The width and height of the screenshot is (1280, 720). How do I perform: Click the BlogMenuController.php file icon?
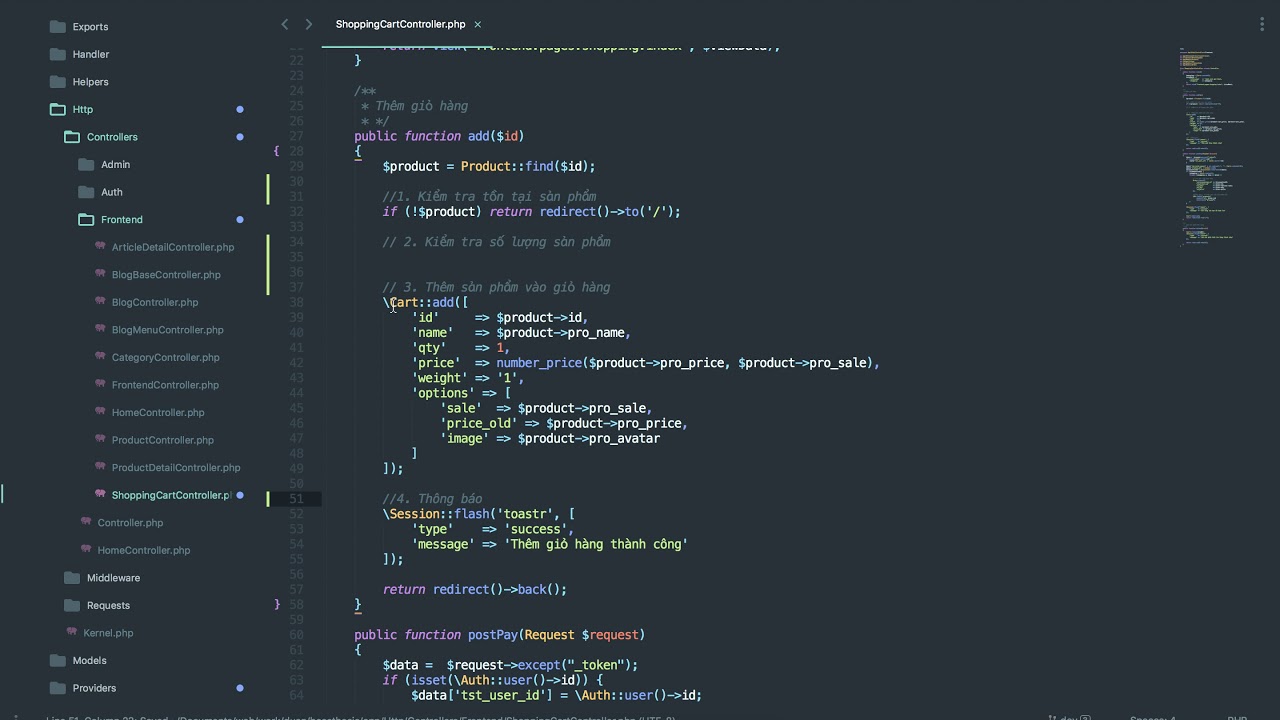100,328
